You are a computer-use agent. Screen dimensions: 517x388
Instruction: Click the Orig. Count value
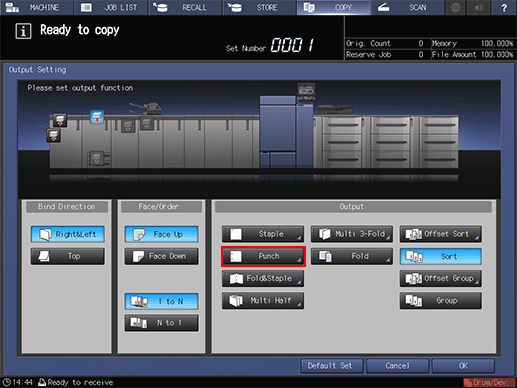pos(421,43)
